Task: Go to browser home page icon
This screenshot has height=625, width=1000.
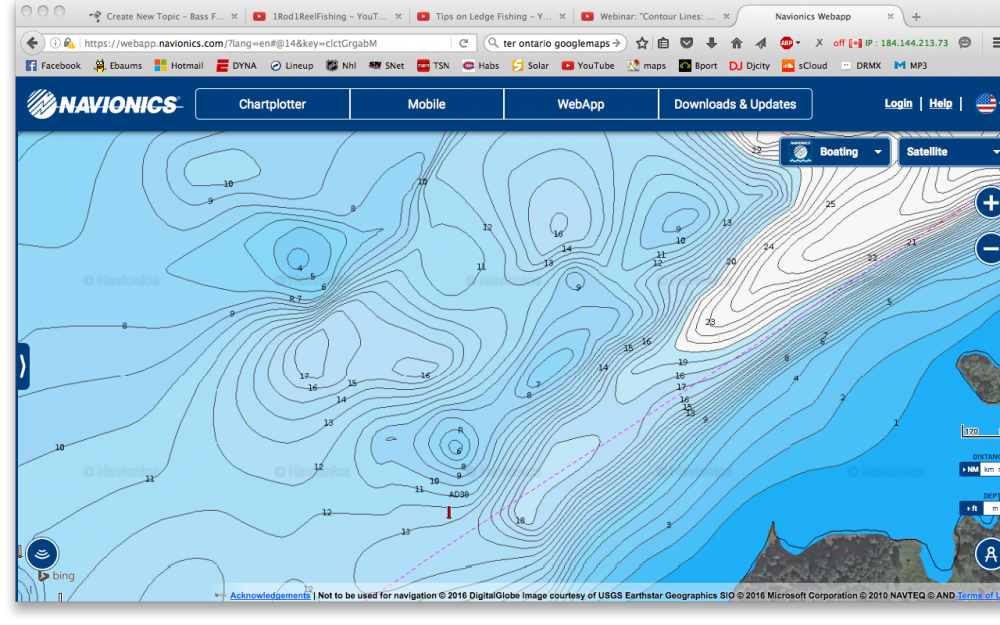Action: (736, 43)
